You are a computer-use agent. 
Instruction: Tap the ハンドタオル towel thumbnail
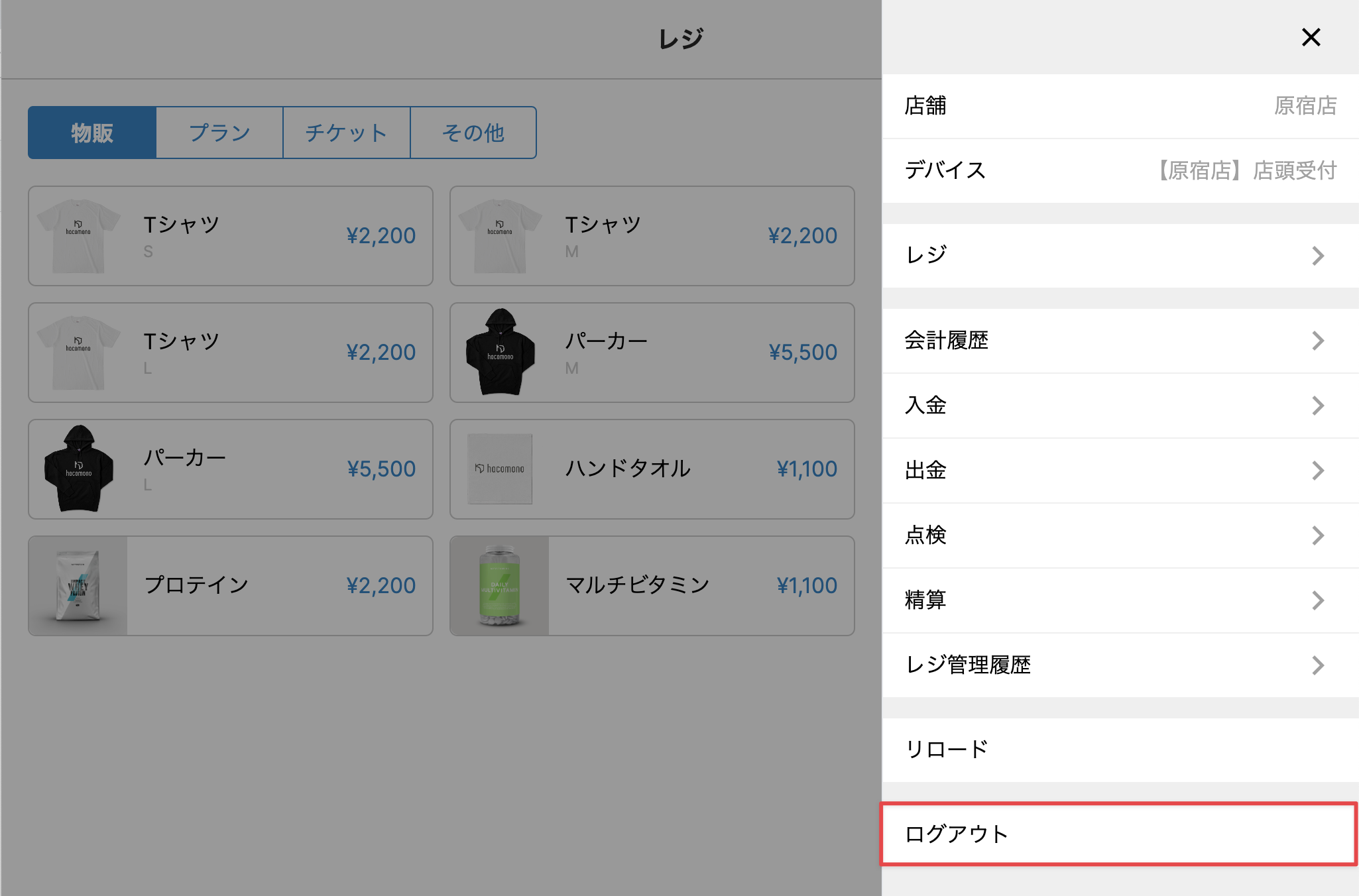500,469
